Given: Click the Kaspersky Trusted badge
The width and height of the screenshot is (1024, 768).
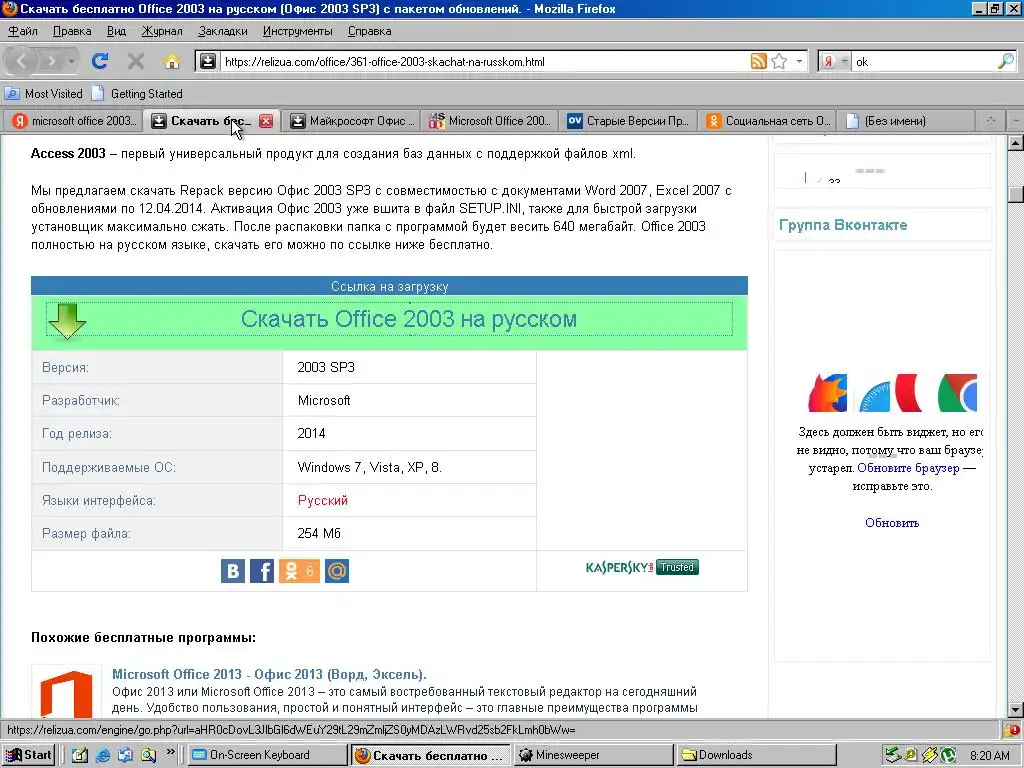Looking at the screenshot, I should pyautogui.click(x=642, y=567).
